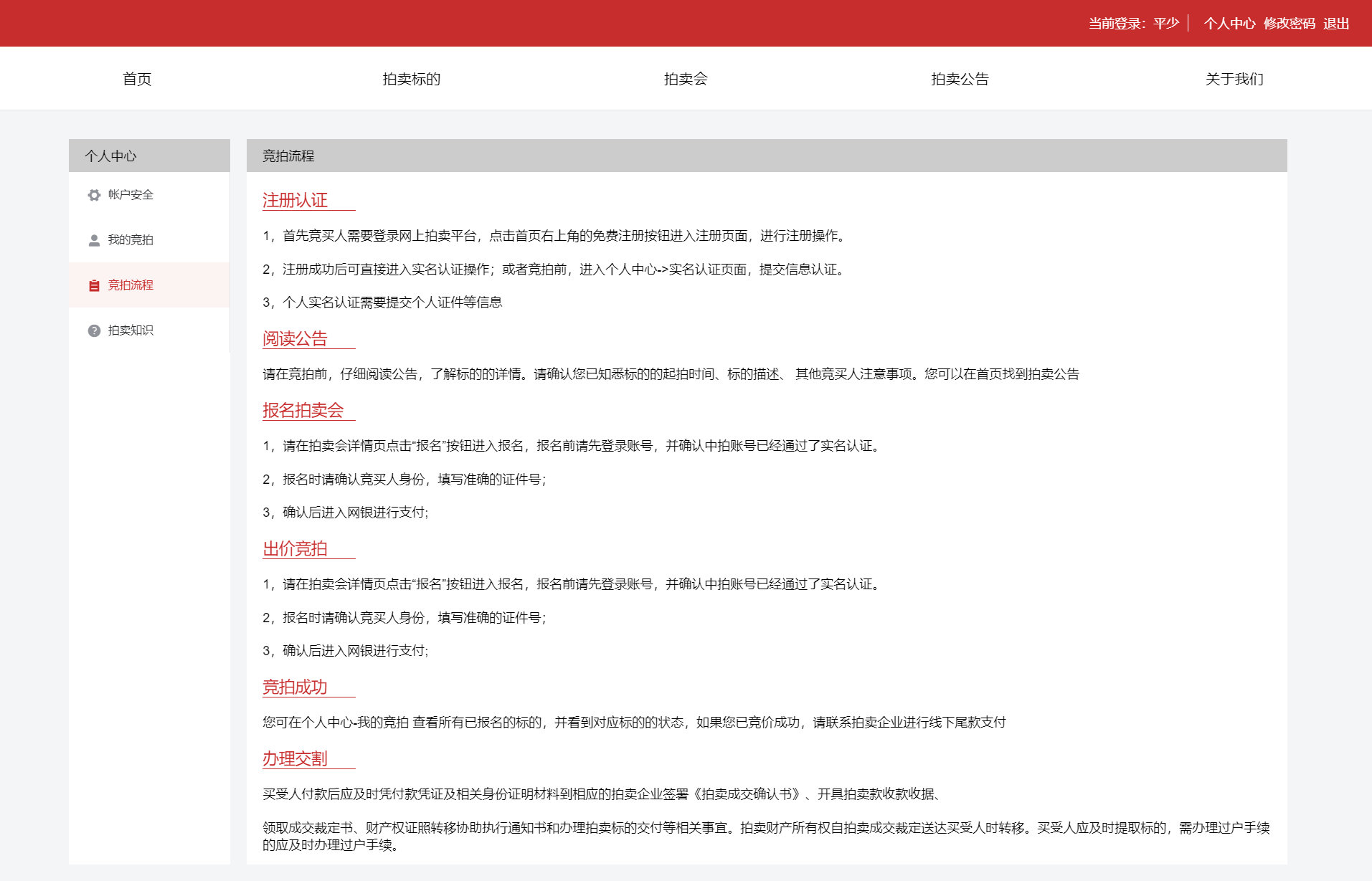Image resolution: width=1372 pixels, height=881 pixels.
Task: Click the paragraph starting 领取成交裁定书
Action: (766, 837)
